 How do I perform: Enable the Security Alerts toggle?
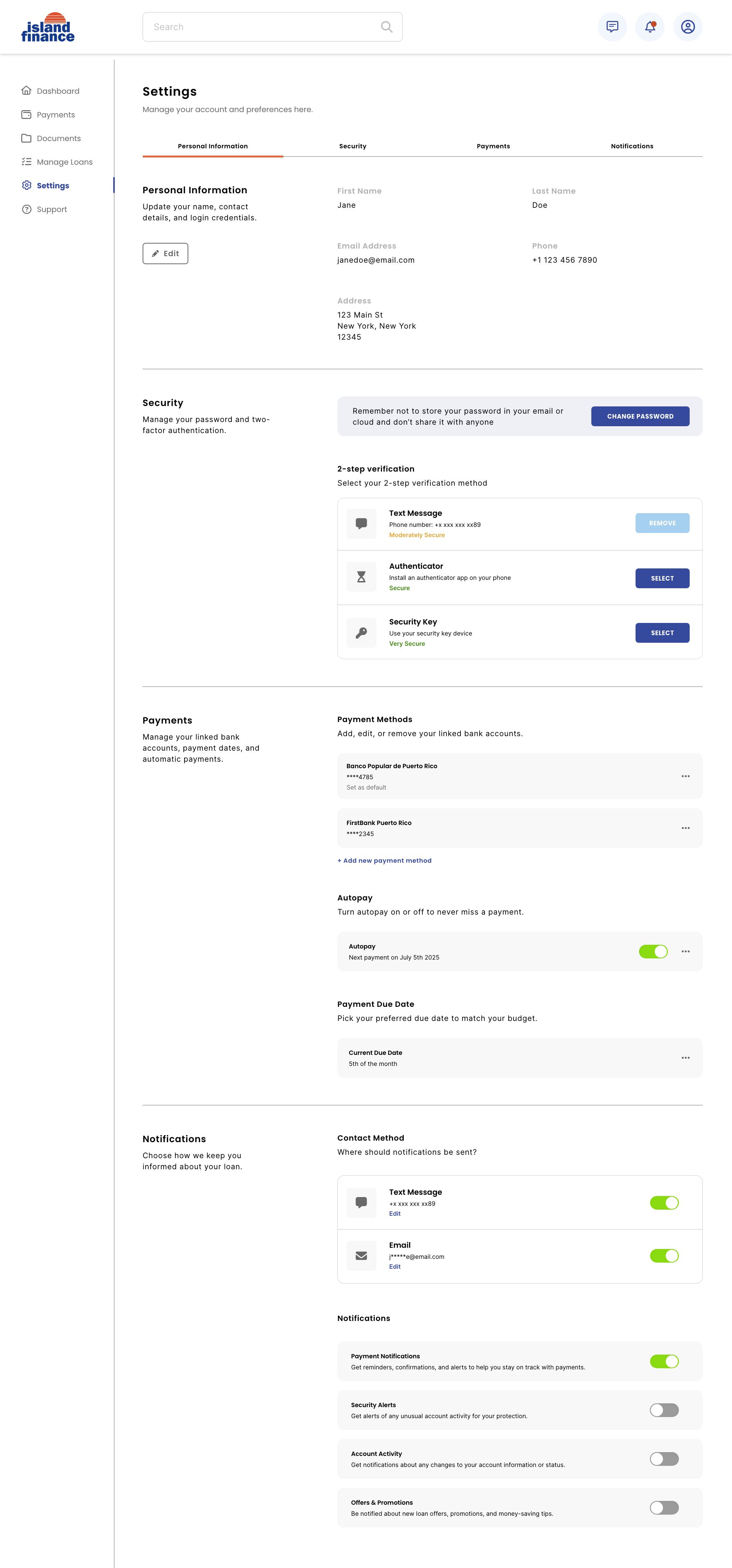tap(664, 1410)
